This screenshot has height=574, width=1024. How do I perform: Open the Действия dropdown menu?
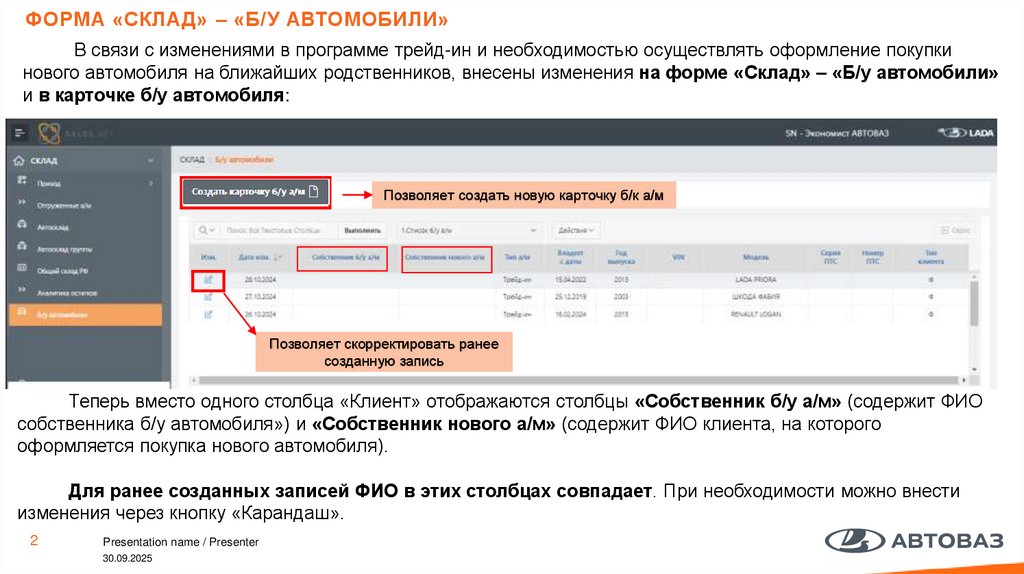click(576, 231)
